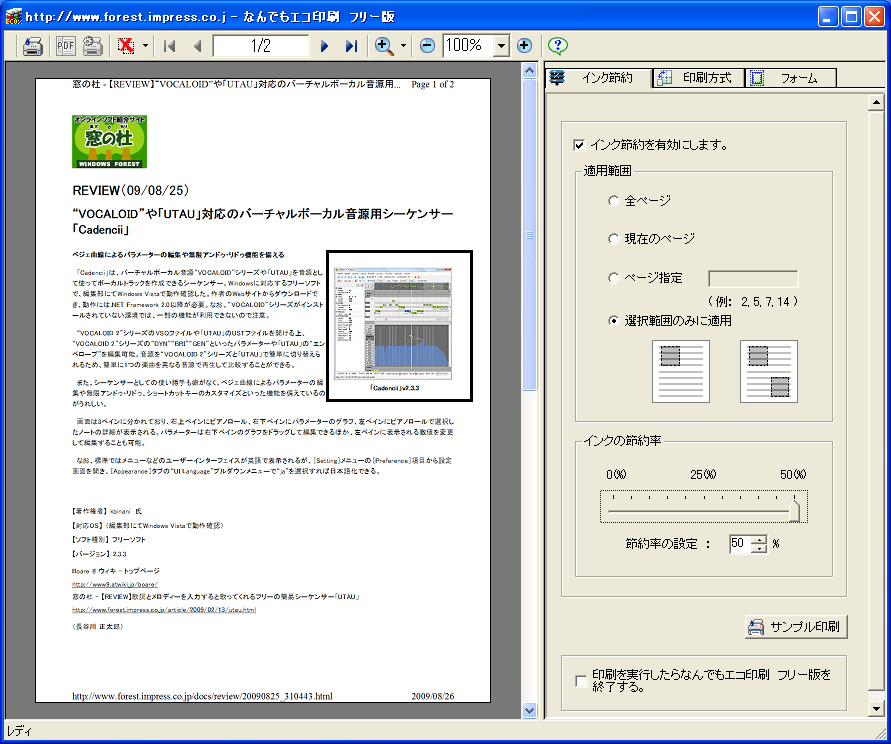Click settings panel scroll down arrow
The image size is (891, 744).
[x=876, y=708]
